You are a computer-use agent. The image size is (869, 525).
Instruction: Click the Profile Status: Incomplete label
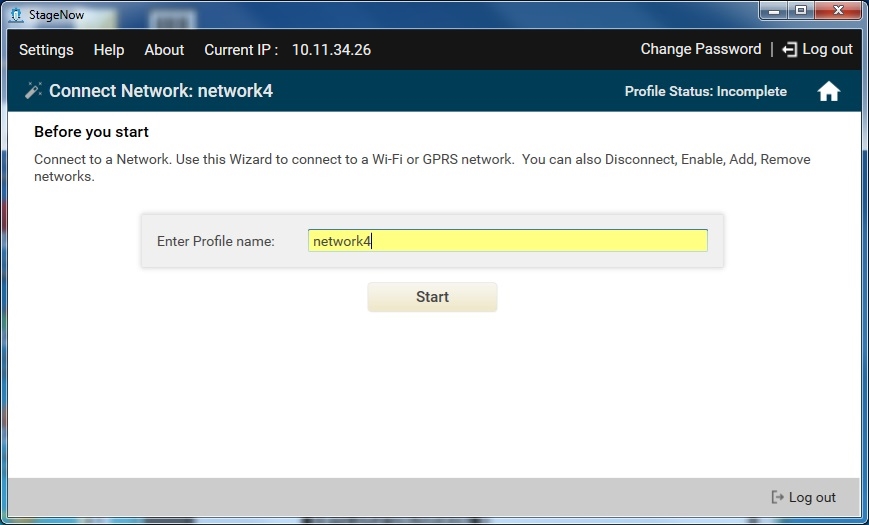tap(705, 91)
